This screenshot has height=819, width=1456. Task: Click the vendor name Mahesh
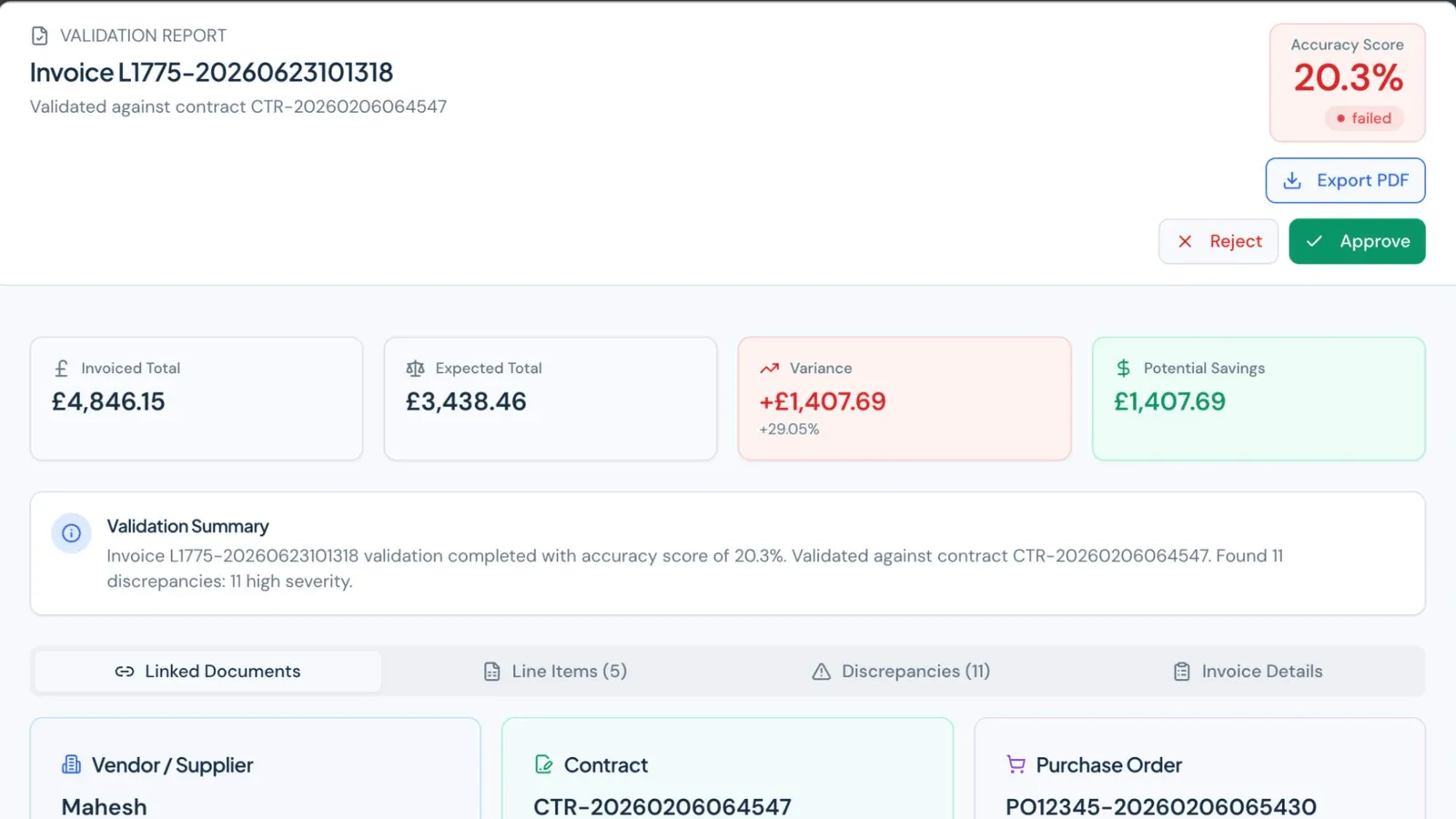coord(104,806)
